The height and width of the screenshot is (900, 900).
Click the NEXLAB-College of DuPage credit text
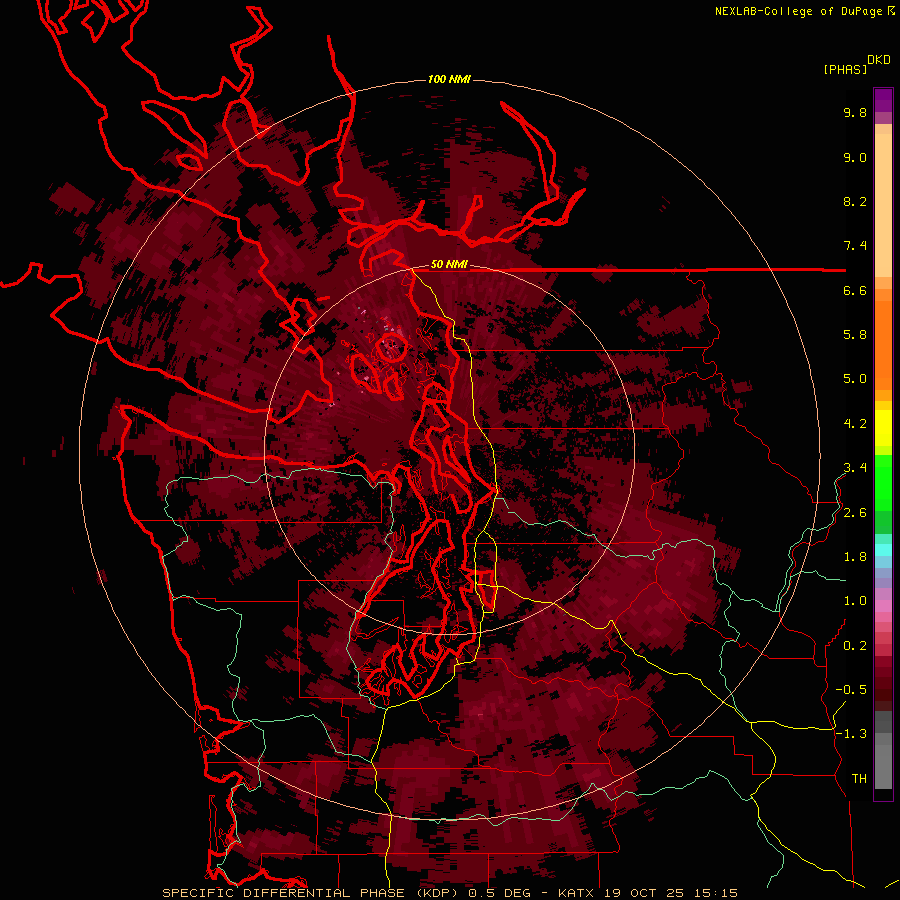800,11
